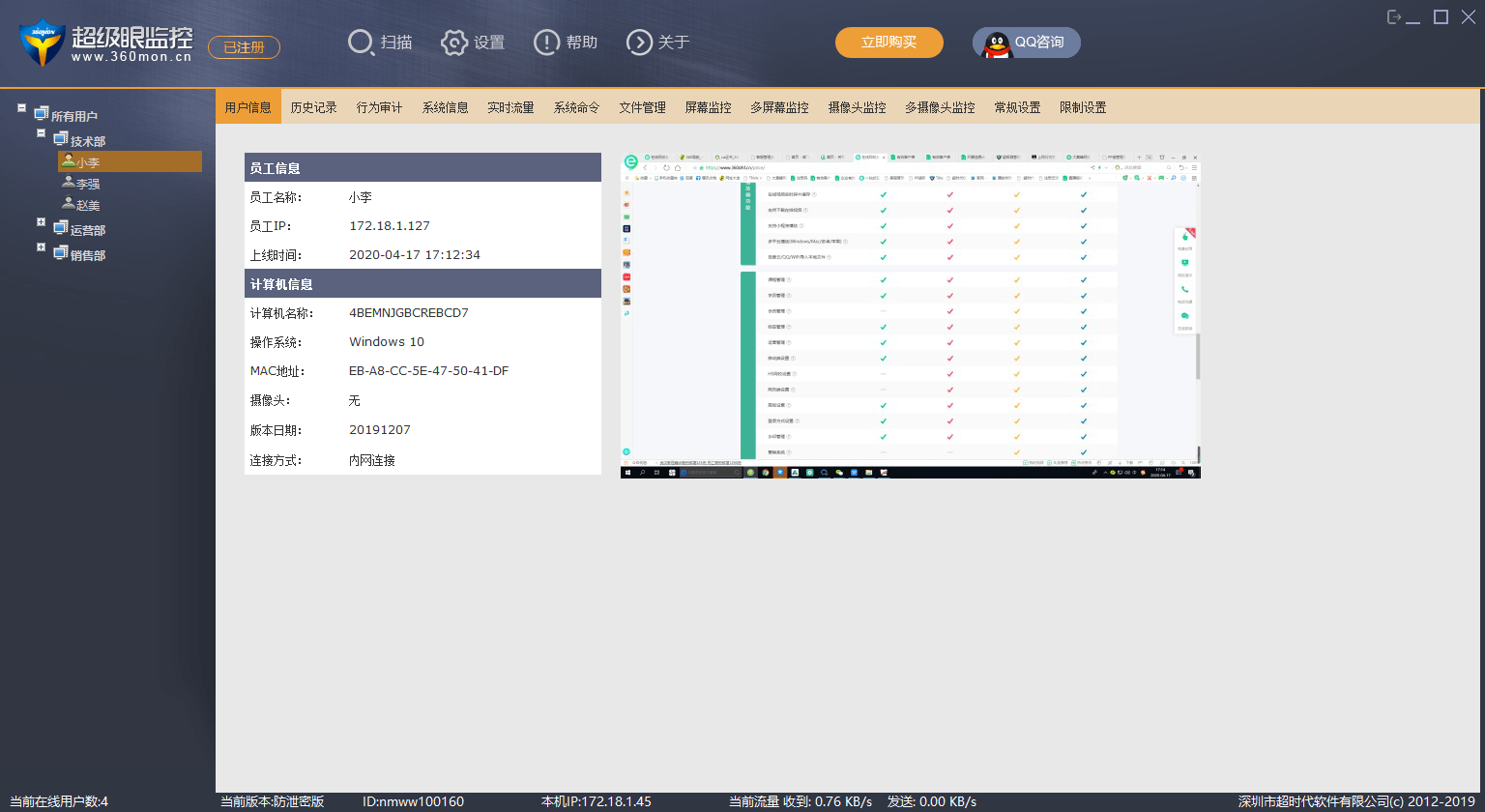Select the 技术部 department computer icon

(61, 140)
